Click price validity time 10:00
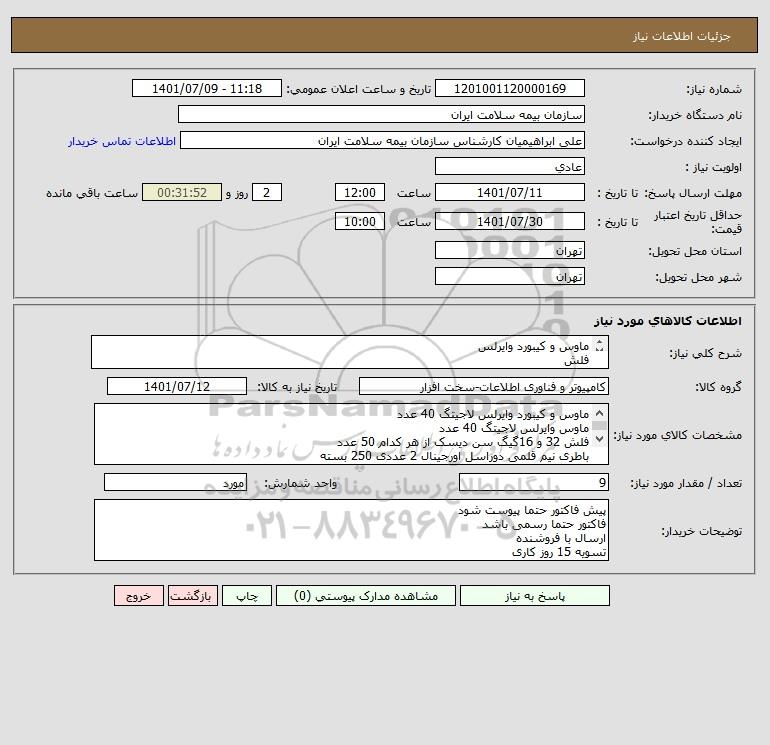This screenshot has width=770, height=745. (359, 221)
